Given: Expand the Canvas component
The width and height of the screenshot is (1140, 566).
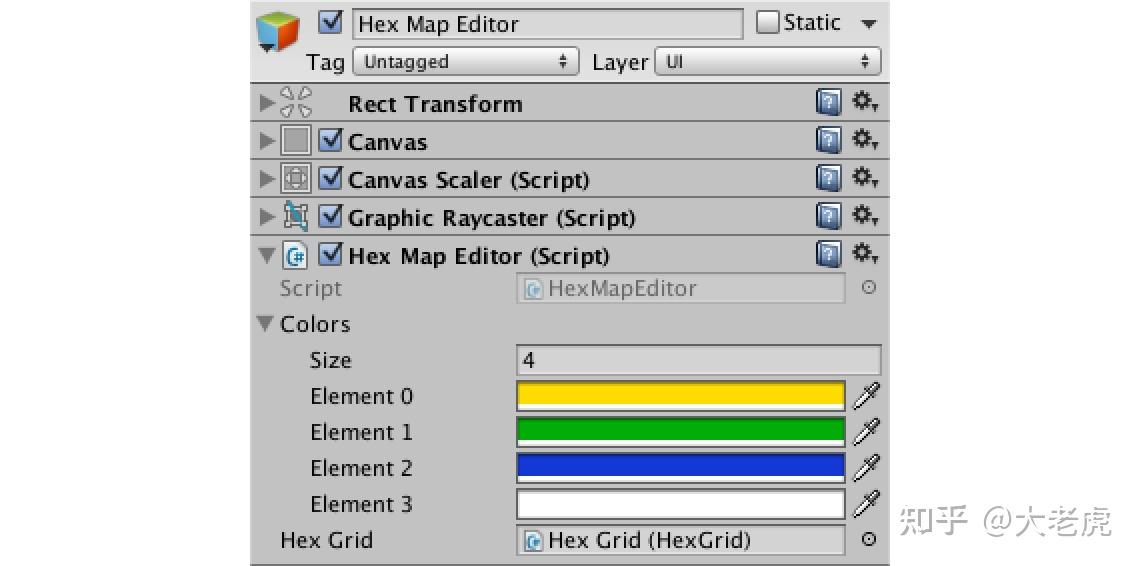Looking at the screenshot, I should coord(267,141).
